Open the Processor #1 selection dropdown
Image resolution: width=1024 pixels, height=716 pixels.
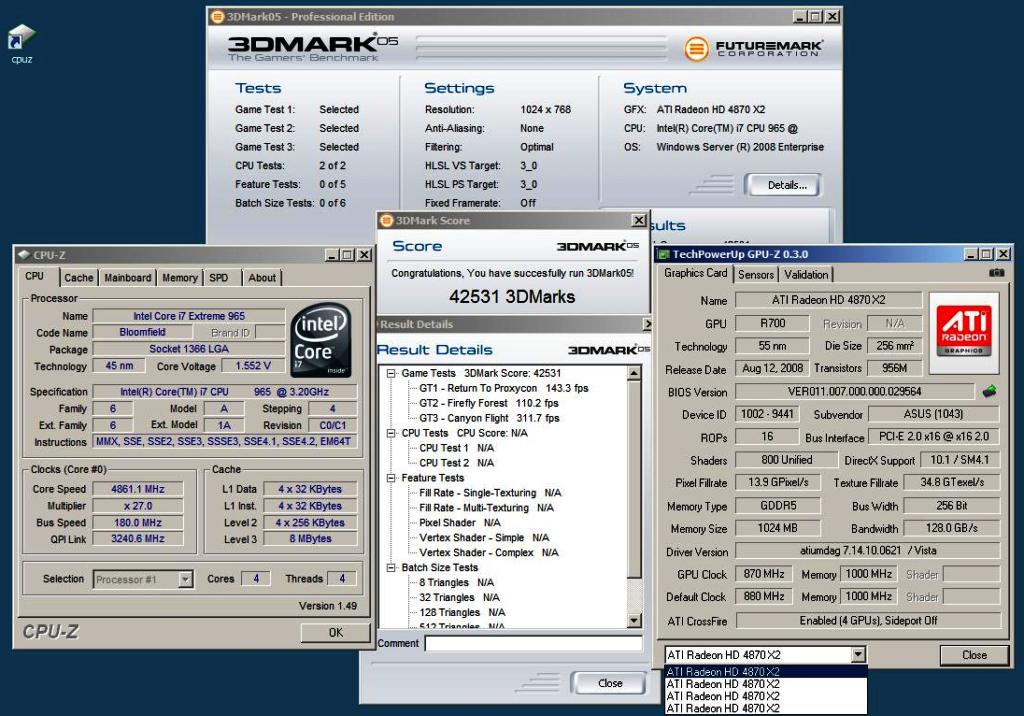click(x=185, y=579)
